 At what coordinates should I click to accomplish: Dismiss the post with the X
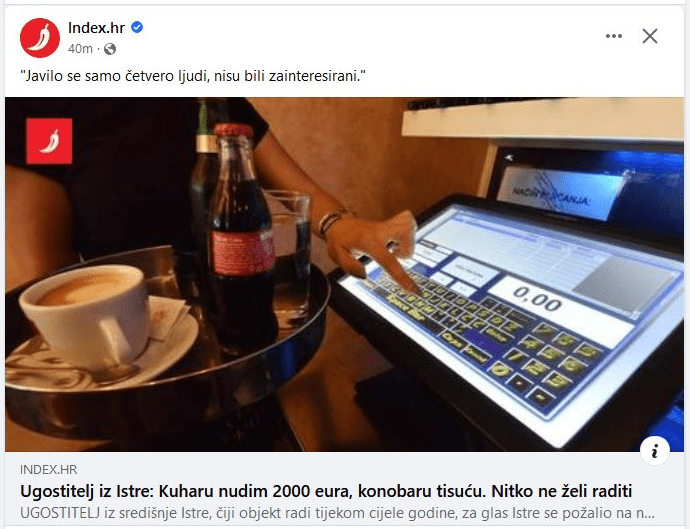650,36
